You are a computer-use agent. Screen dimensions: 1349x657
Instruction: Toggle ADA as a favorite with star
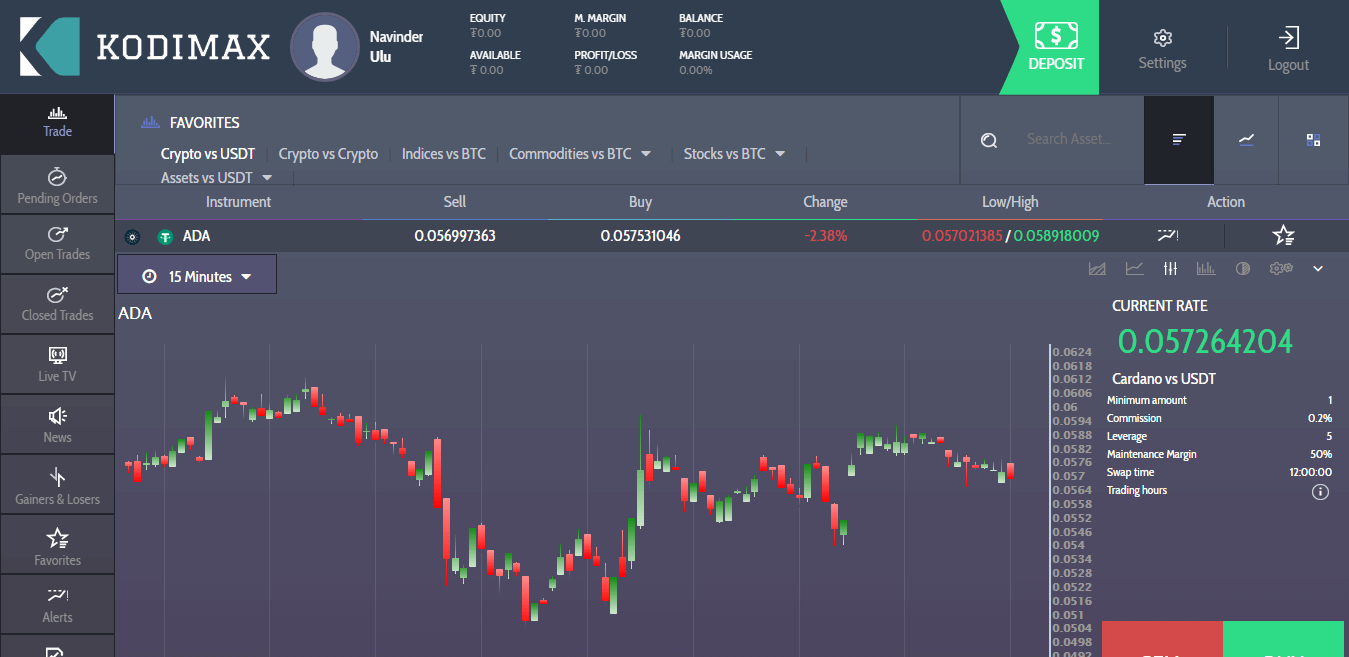[x=1283, y=236]
